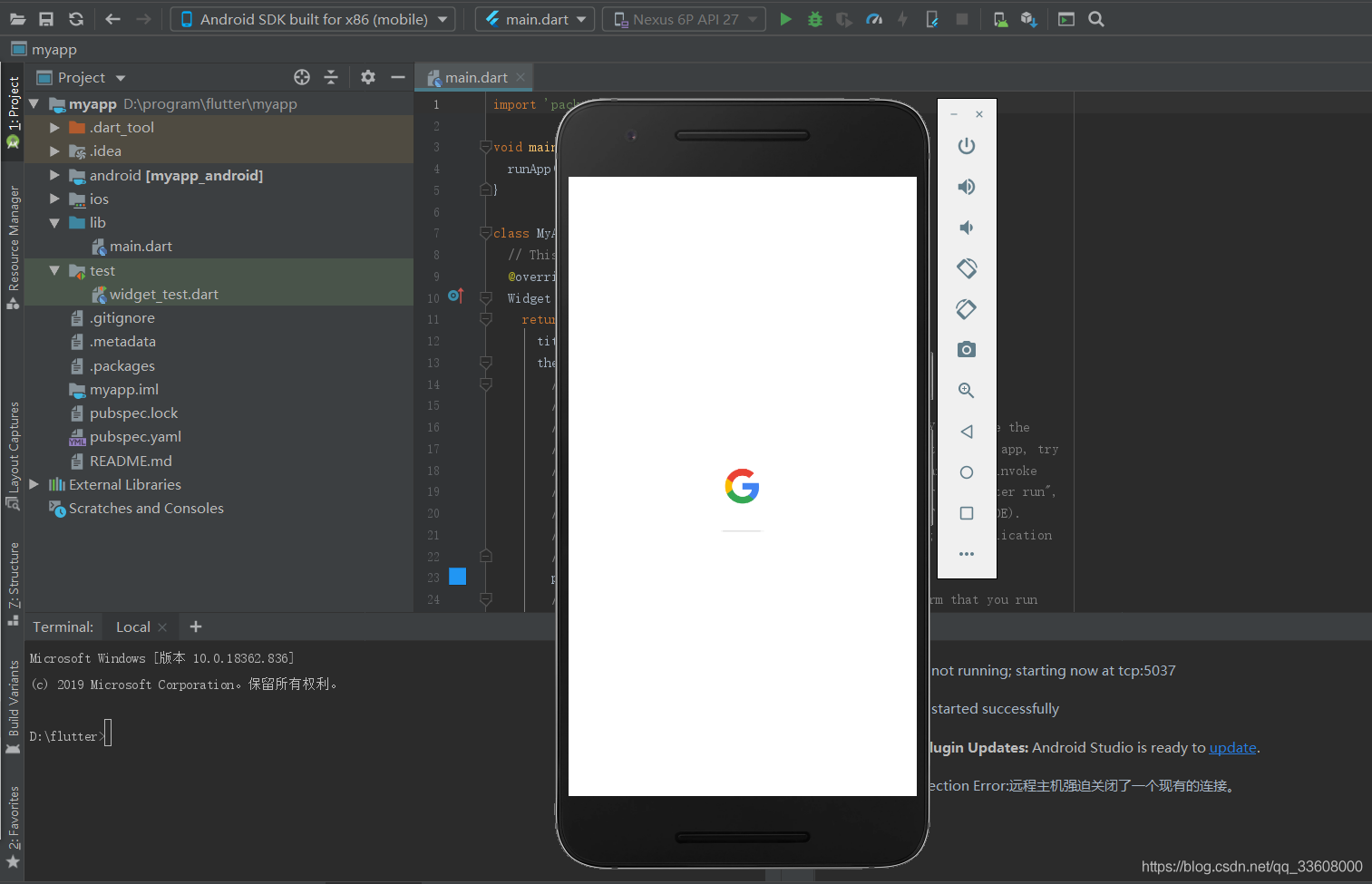Expand the ios folder
1372x884 pixels.
pyautogui.click(x=54, y=199)
